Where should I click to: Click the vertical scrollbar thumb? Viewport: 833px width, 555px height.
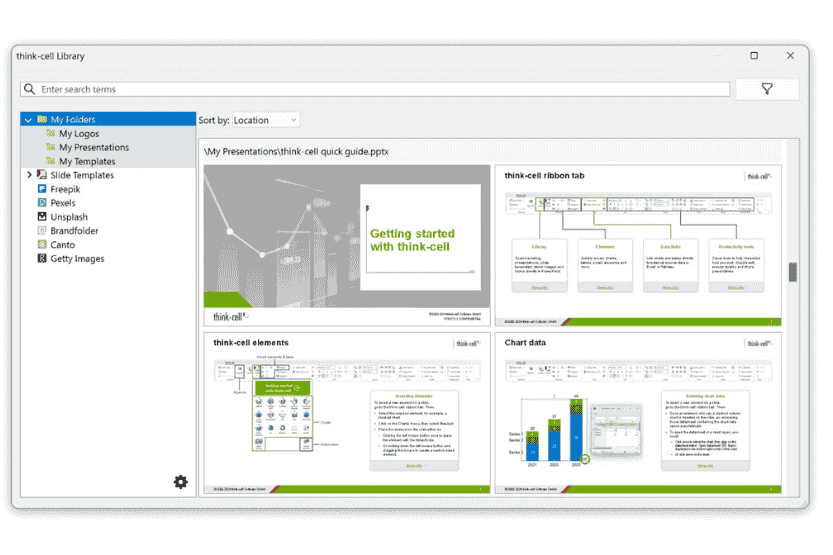point(792,273)
